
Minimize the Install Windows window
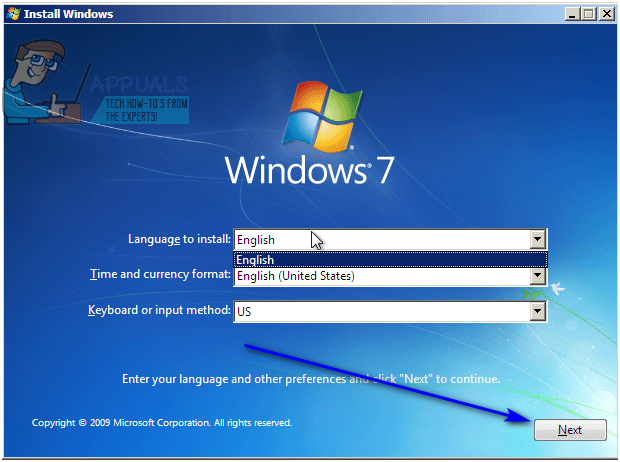(x=572, y=14)
